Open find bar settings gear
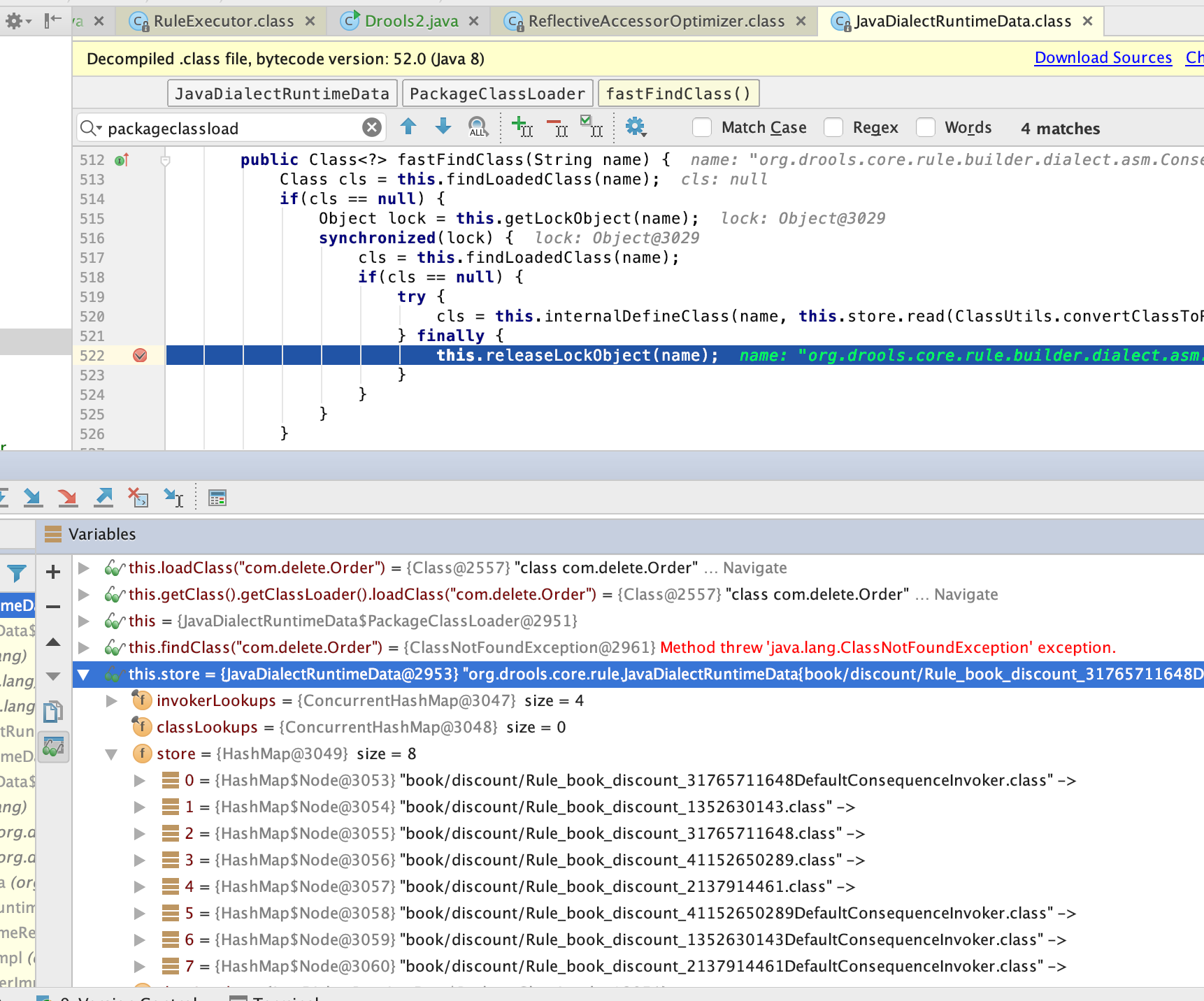 [636, 127]
